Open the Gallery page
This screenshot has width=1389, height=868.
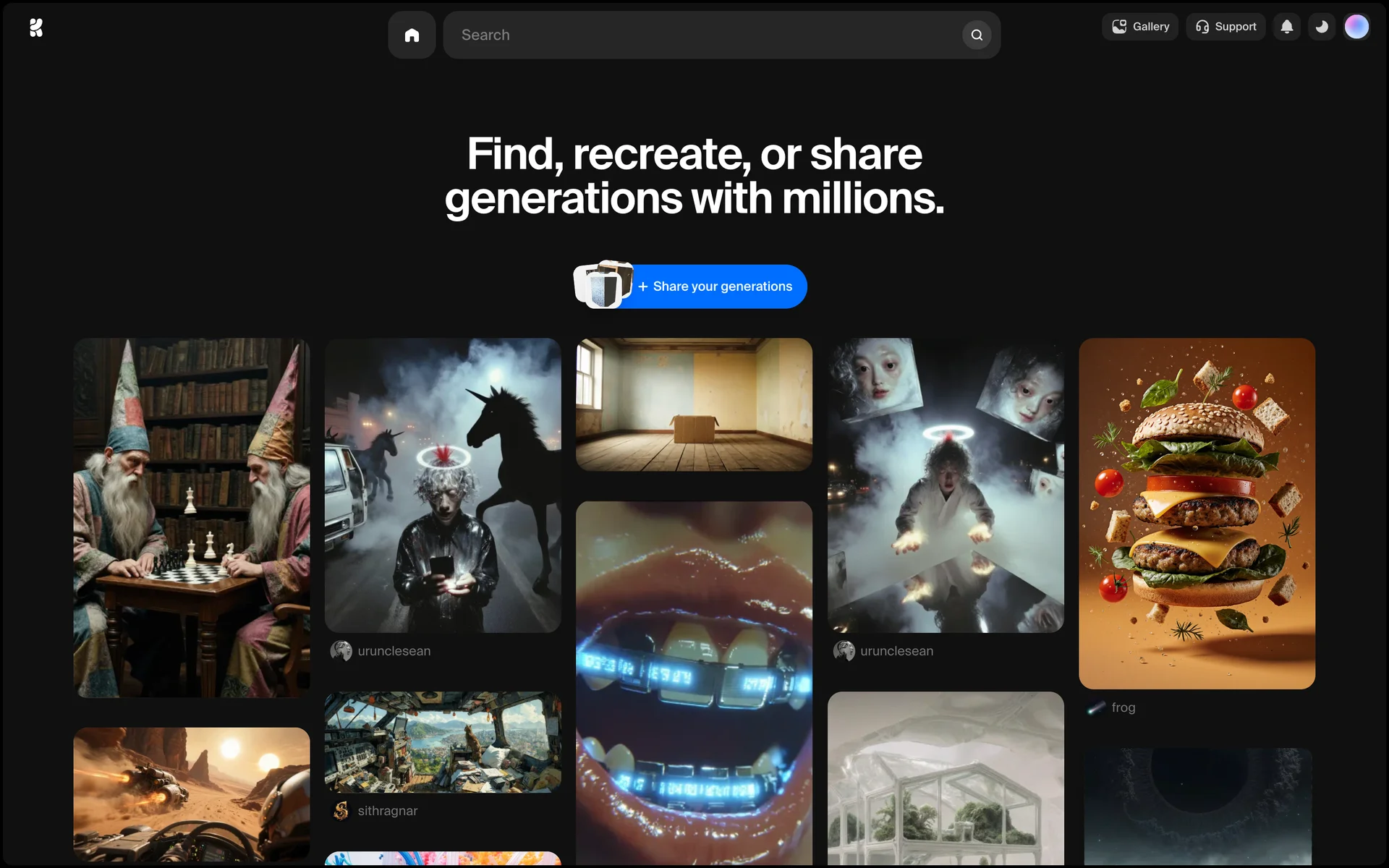tap(1140, 27)
